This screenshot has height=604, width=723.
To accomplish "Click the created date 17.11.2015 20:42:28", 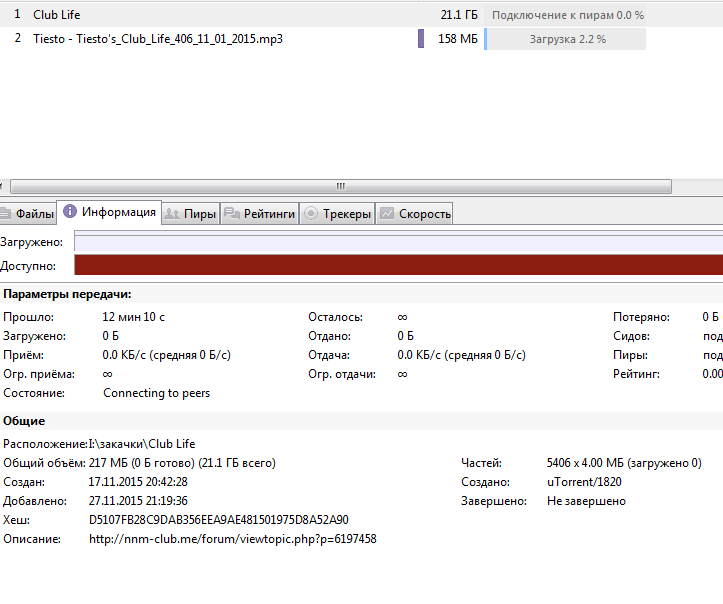I will coord(138,482).
